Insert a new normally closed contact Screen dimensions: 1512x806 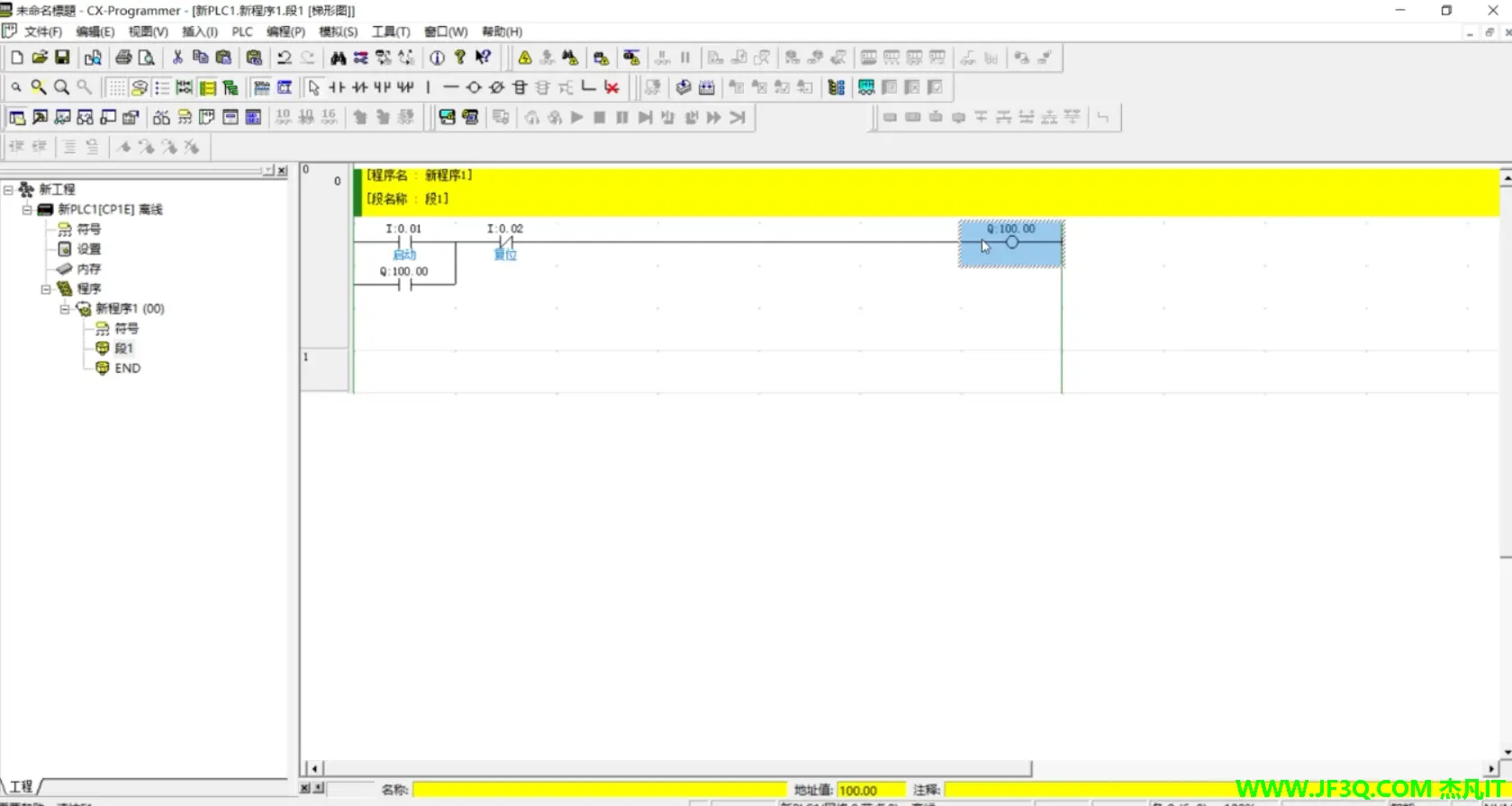[x=359, y=87]
